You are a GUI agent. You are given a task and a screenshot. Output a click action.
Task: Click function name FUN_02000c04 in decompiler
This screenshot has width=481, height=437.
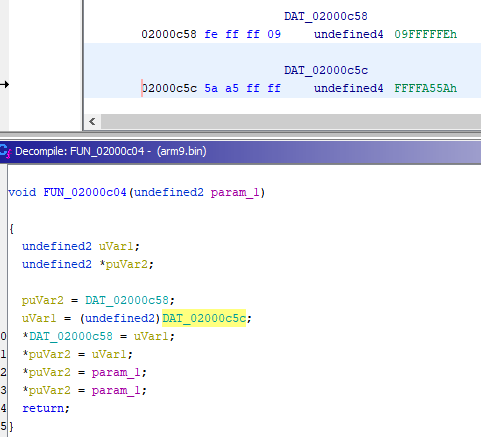85,193
